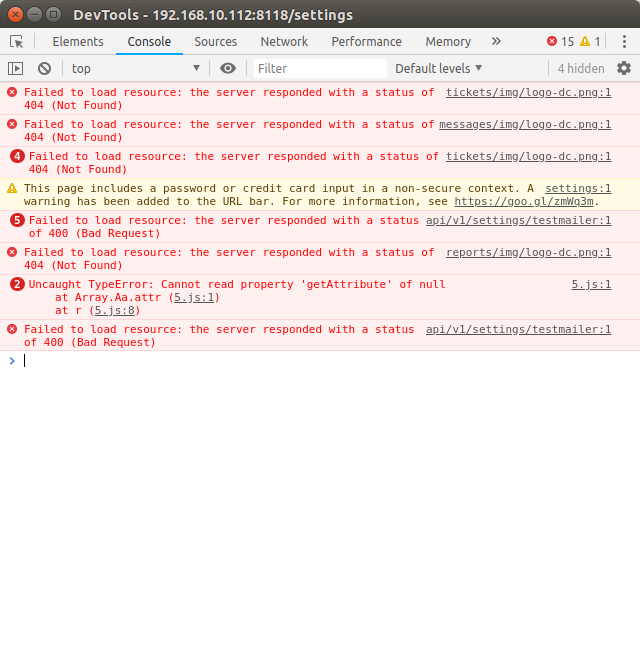Toggle the console sidebar panel icon
Screen dimensions: 640x668
click(15, 69)
